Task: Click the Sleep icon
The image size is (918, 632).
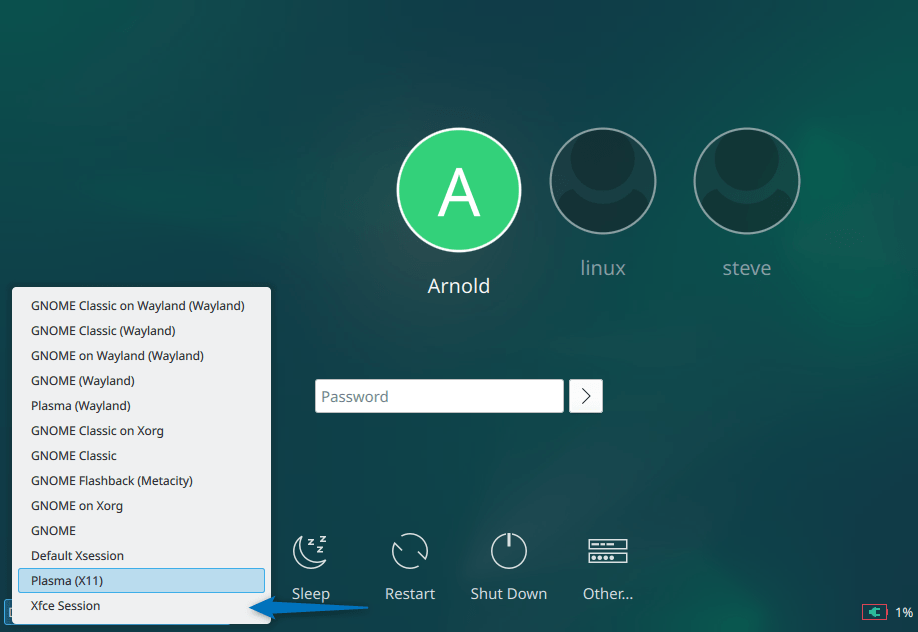Action: (310, 551)
